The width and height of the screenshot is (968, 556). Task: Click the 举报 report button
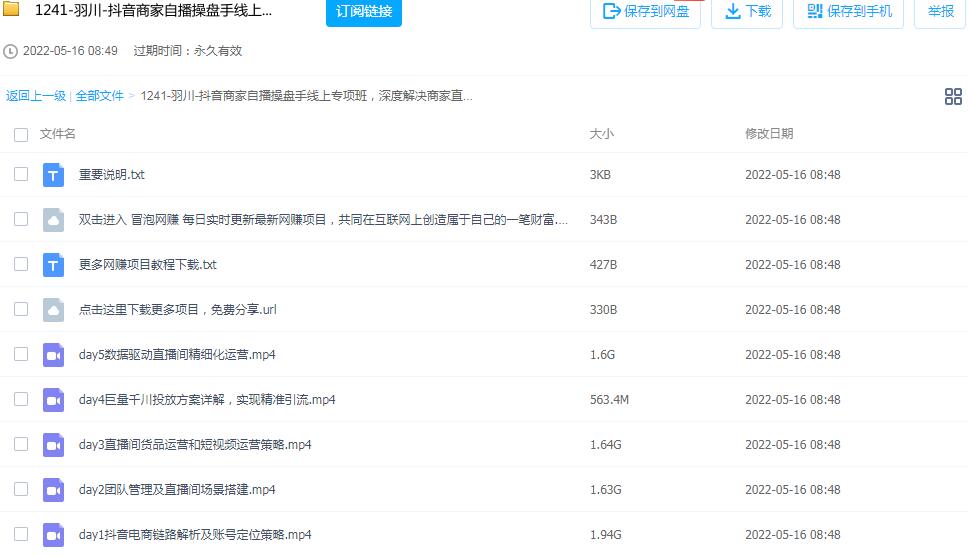(940, 12)
